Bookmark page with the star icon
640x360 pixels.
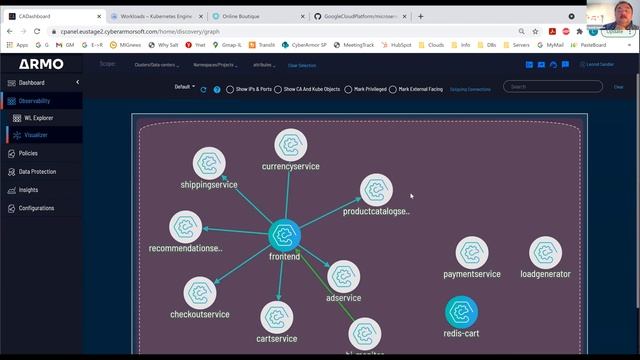coord(535,31)
